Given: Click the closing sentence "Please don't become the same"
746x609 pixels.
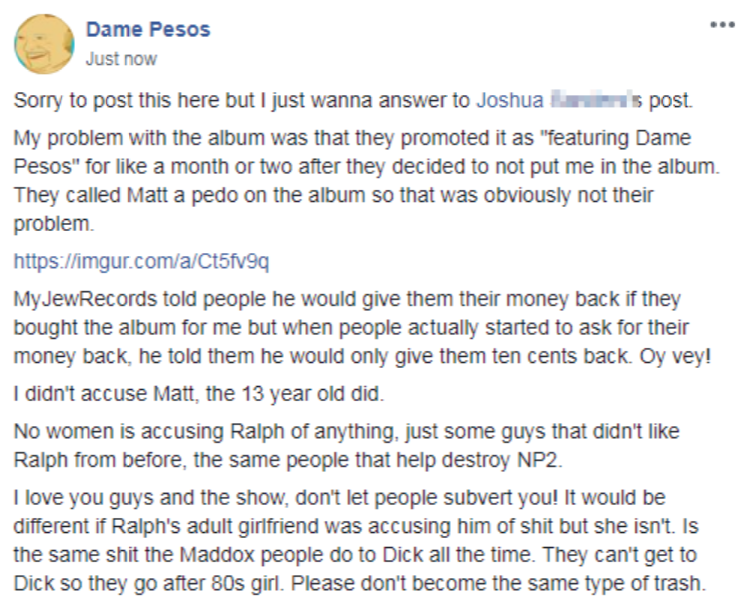Looking at the screenshot, I should (x=499, y=583).
